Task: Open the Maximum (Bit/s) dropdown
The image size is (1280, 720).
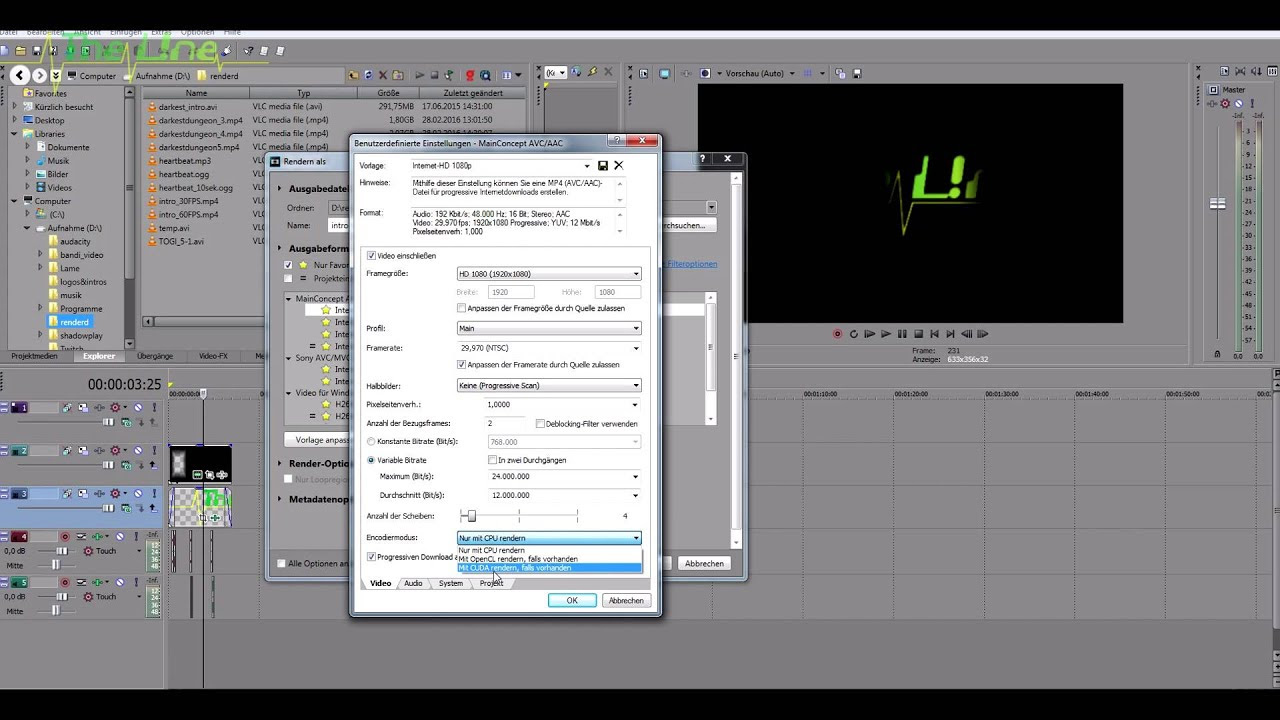Action: [x=636, y=477]
